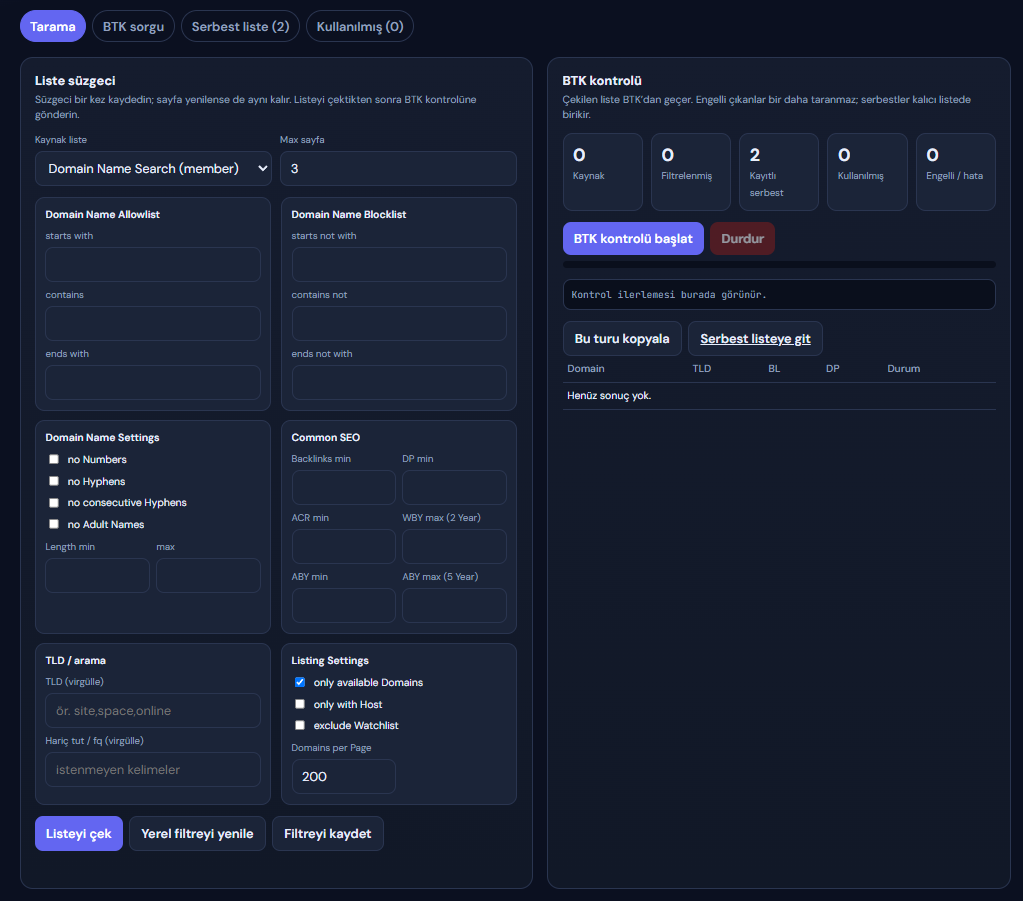
Task: Click the ACR min field
Action: [x=344, y=546]
